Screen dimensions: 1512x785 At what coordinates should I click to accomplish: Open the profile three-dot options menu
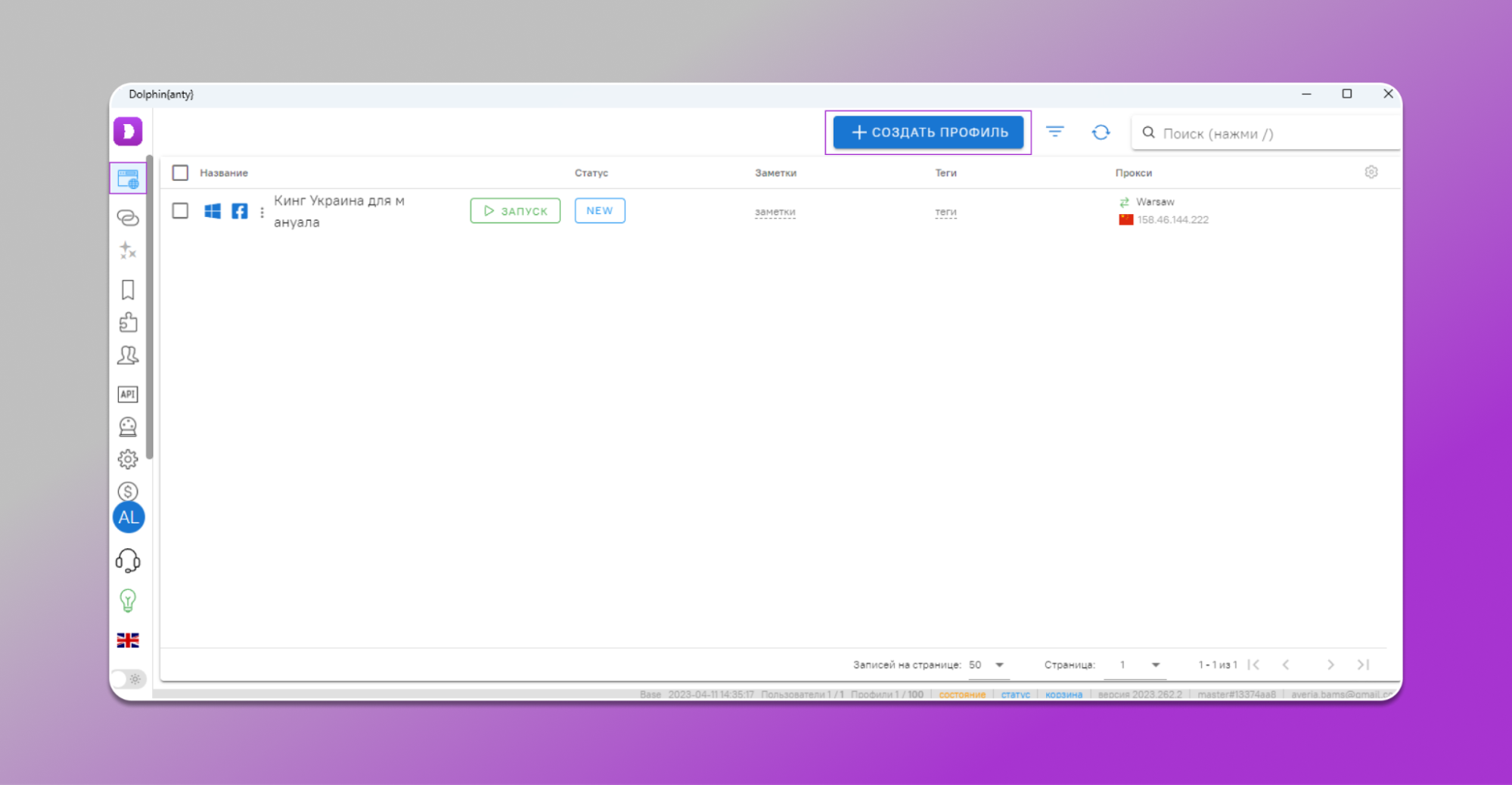click(x=262, y=213)
